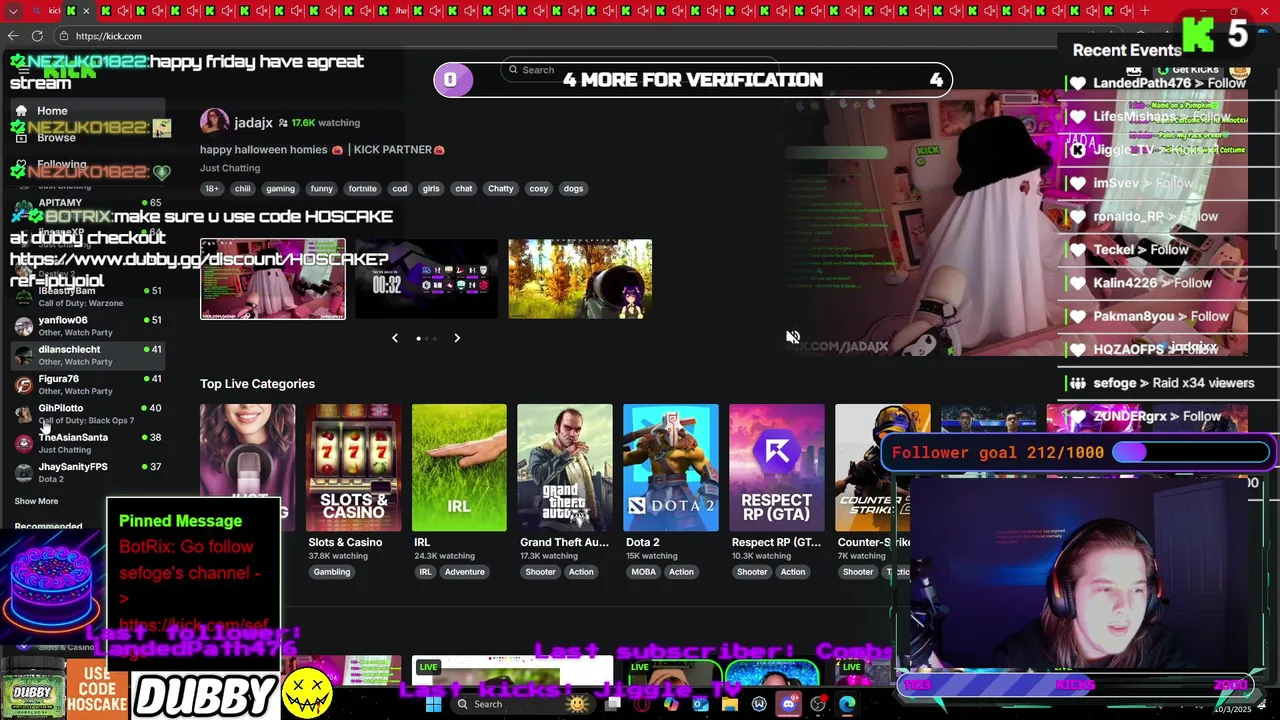Image resolution: width=1280 pixels, height=720 pixels.
Task: Select the ghost-costume stream carousel thumbnail
Action: (273, 279)
